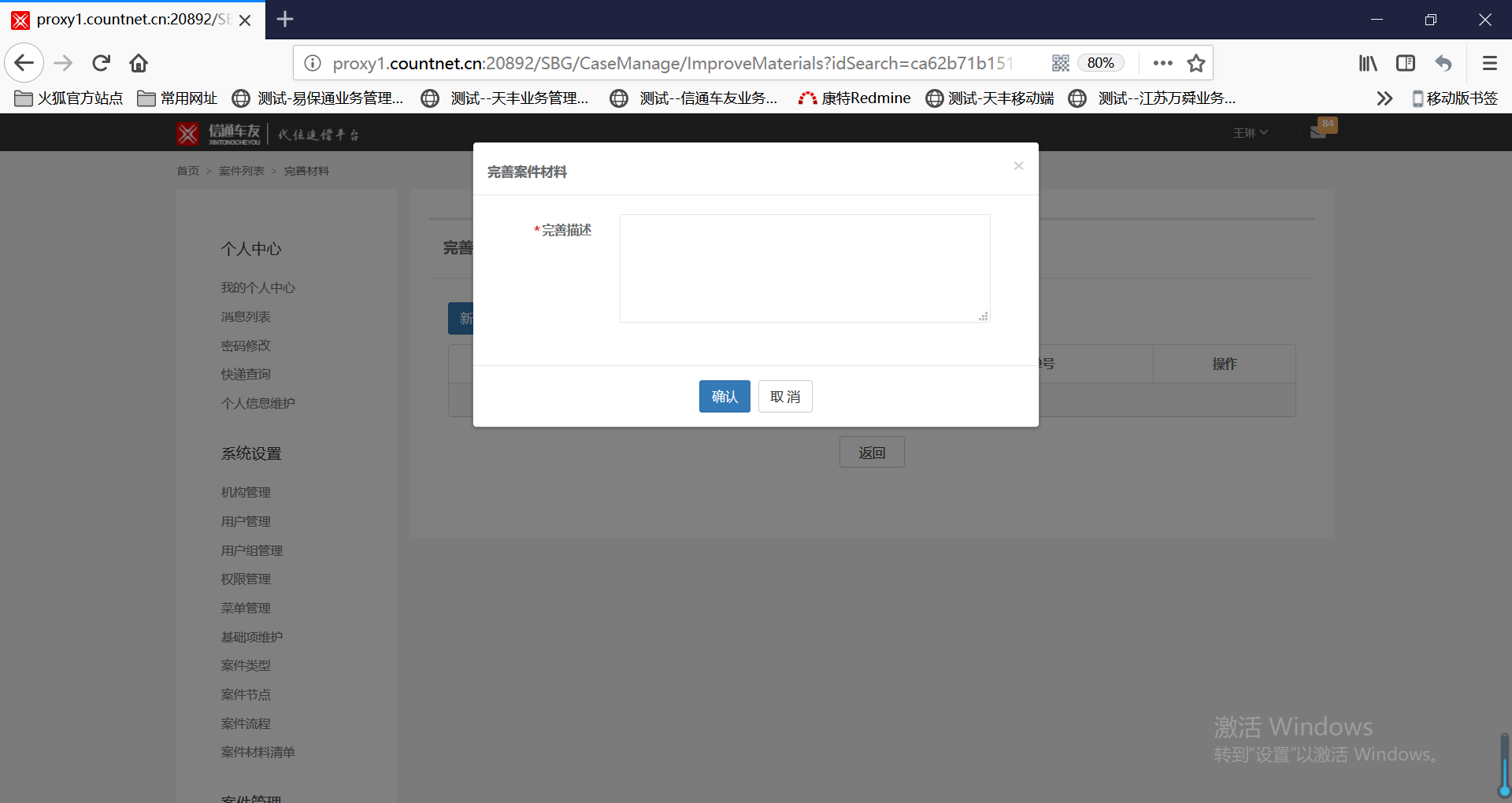Image resolution: width=1512 pixels, height=803 pixels.
Task: Open the 康特Redmine bookmark
Action: tap(854, 98)
